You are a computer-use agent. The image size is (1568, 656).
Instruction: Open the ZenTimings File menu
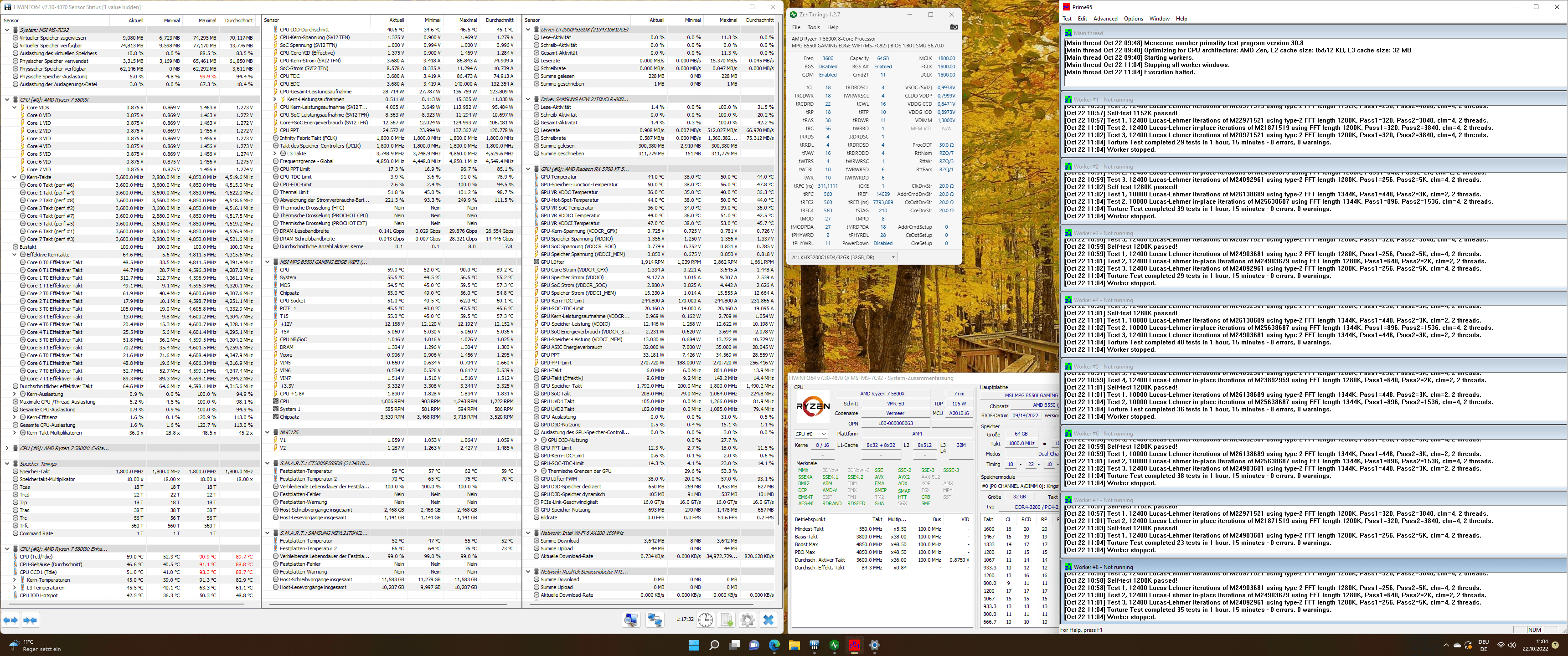pyautogui.click(x=796, y=27)
